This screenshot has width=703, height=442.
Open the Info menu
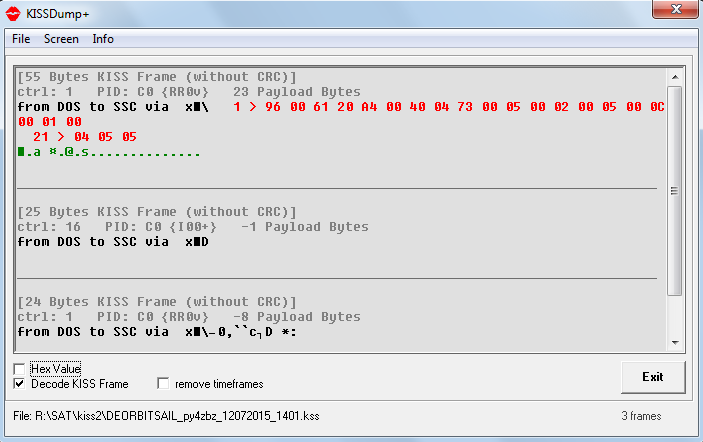(x=103, y=39)
